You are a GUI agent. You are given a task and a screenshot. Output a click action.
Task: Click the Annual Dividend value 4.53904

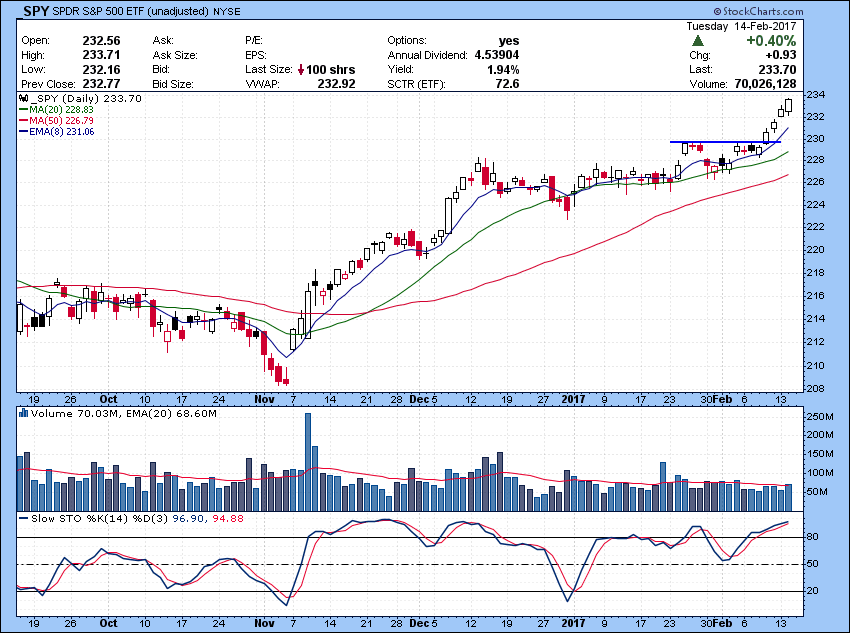pyautogui.click(x=497, y=55)
